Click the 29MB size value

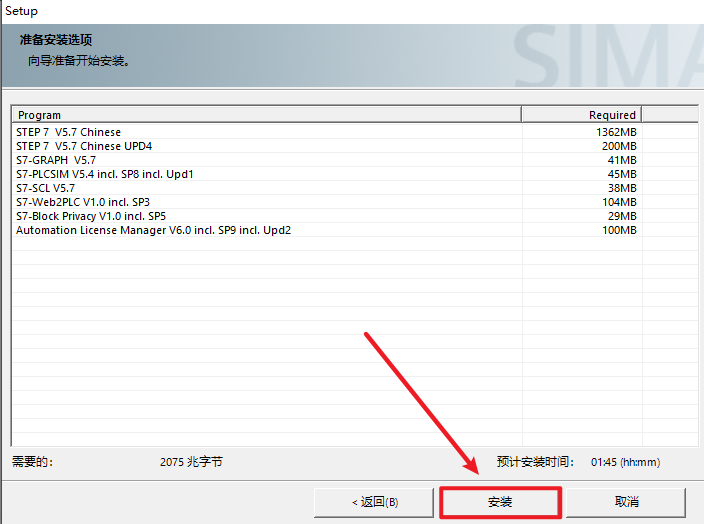click(x=622, y=216)
